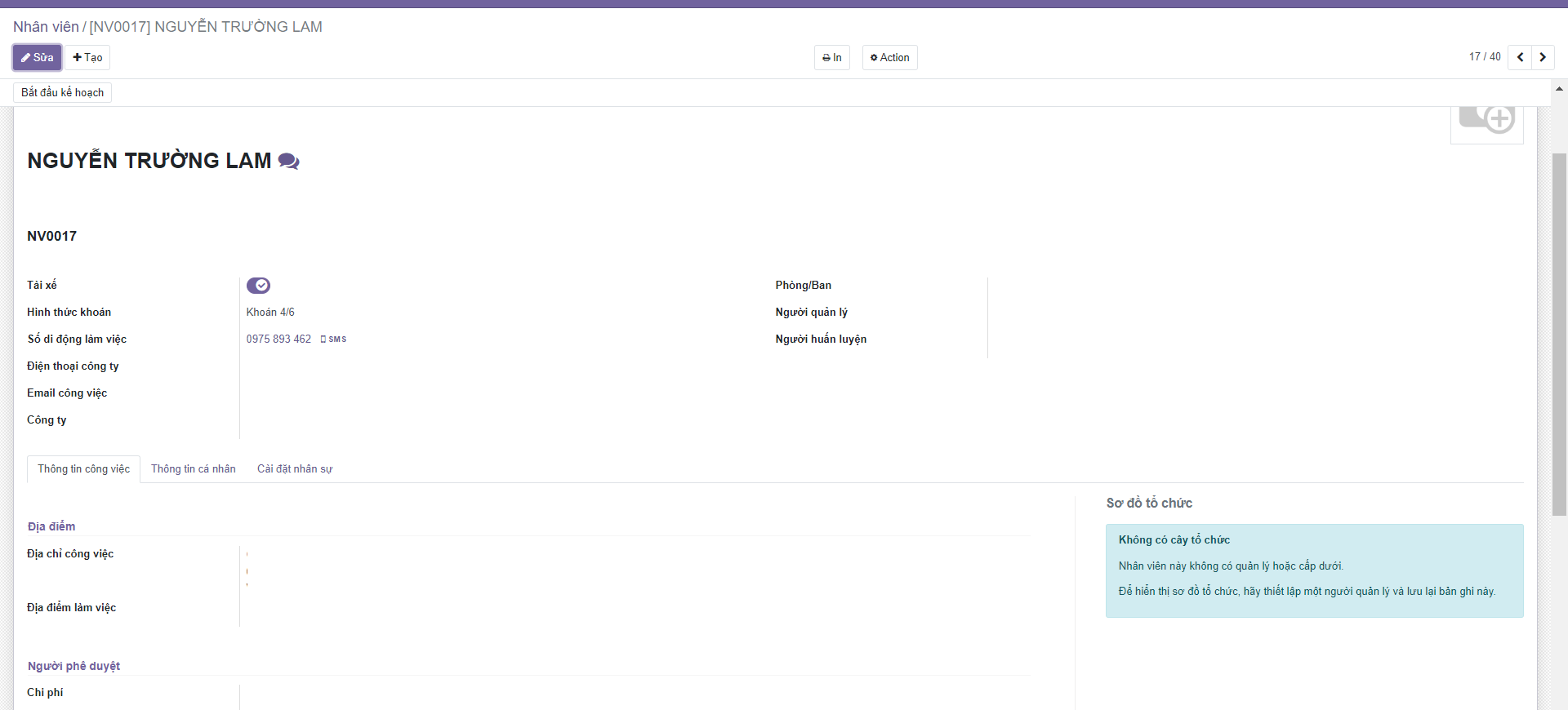The width and height of the screenshot is (1568, 710).
Task: Go to the next employee record
Action: tap(1543, 57)
